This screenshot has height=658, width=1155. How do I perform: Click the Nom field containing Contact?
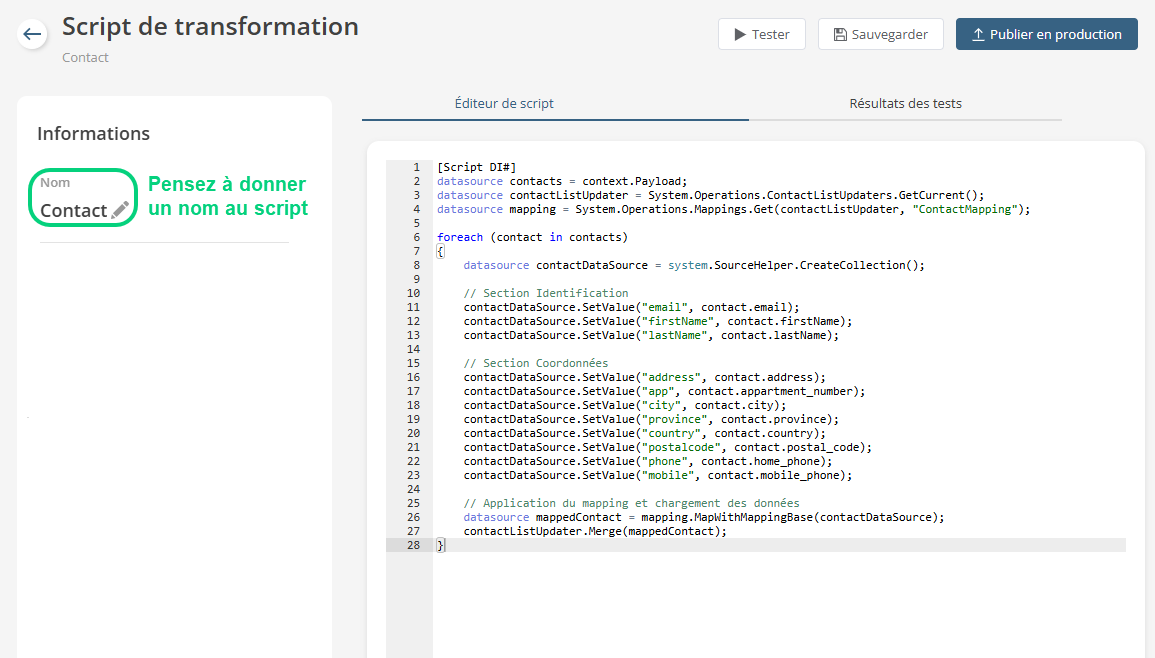(x=83, y=197)
